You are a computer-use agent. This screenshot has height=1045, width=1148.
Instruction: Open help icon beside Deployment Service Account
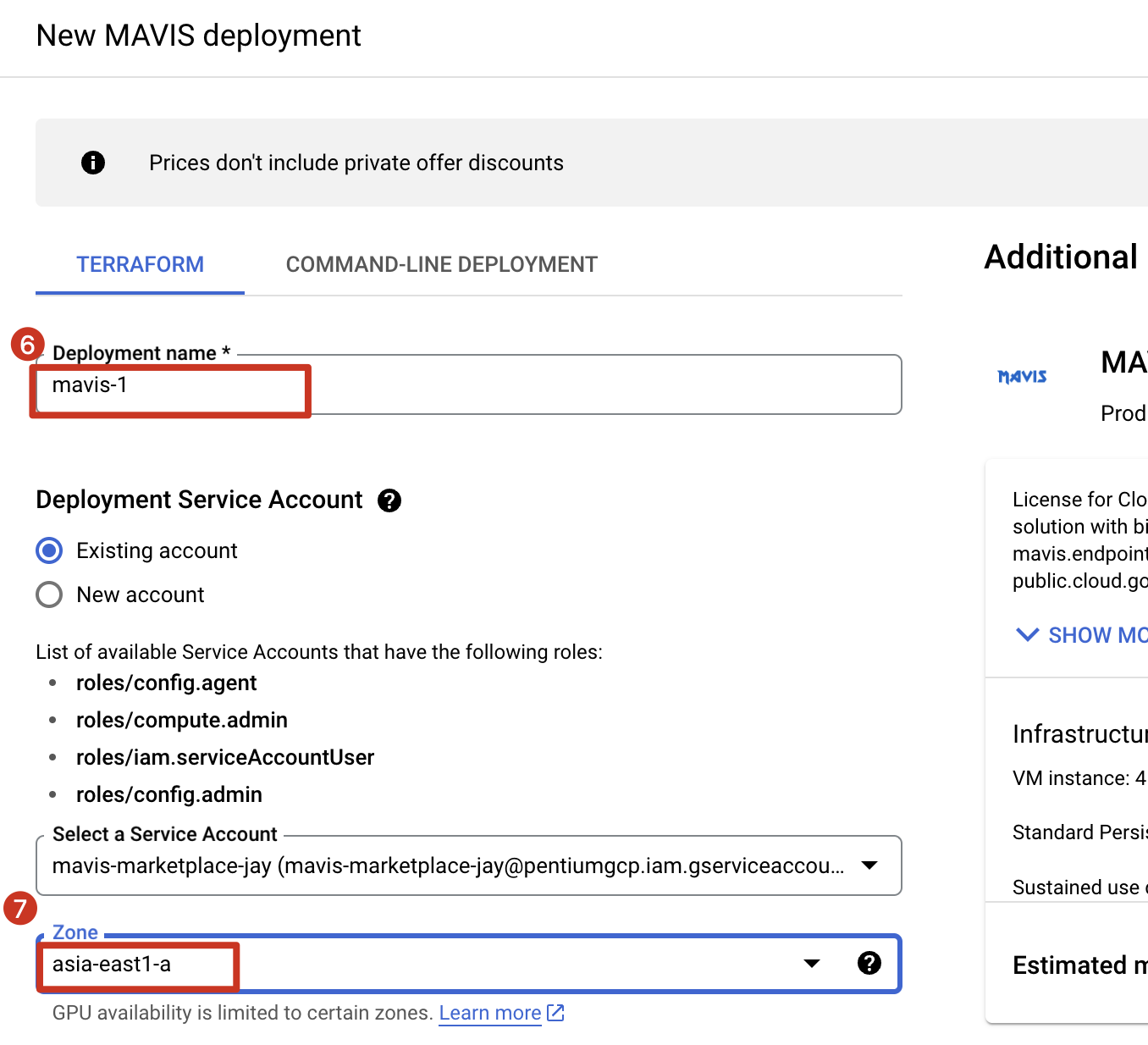coord(389,500)
